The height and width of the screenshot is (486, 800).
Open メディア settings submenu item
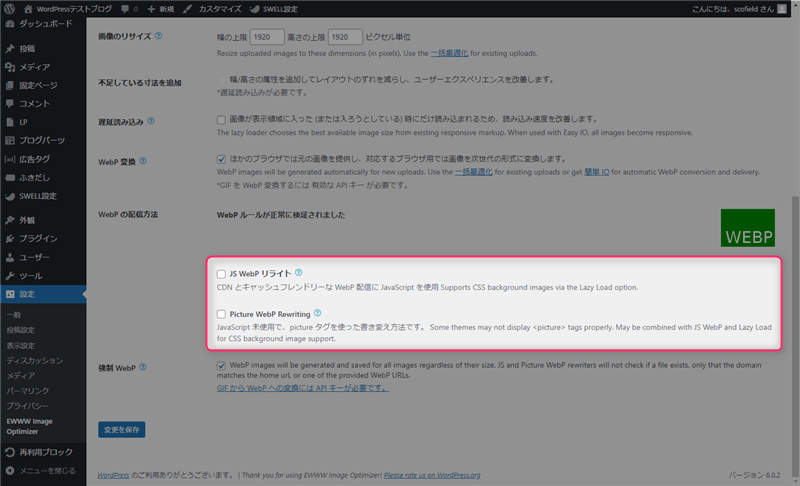(x=20, y=375)
